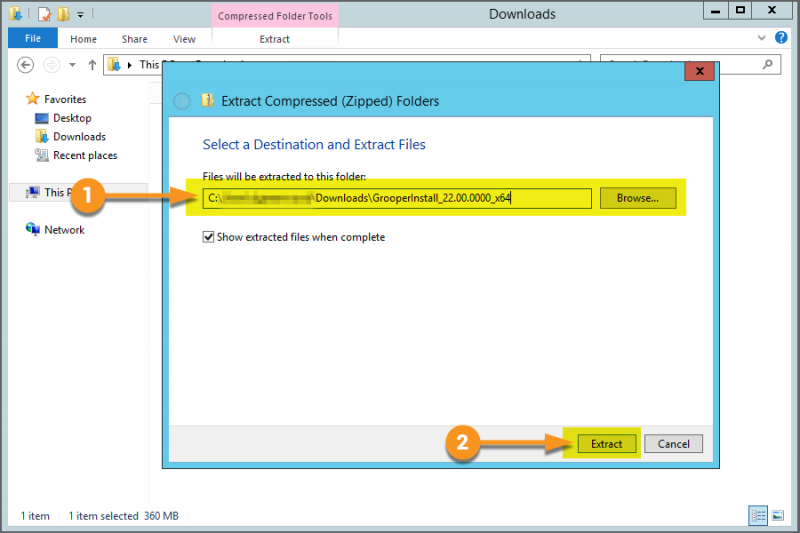
Task: Close the Extract Compressed Folders dialog
Action: click(x=699, y=71)
